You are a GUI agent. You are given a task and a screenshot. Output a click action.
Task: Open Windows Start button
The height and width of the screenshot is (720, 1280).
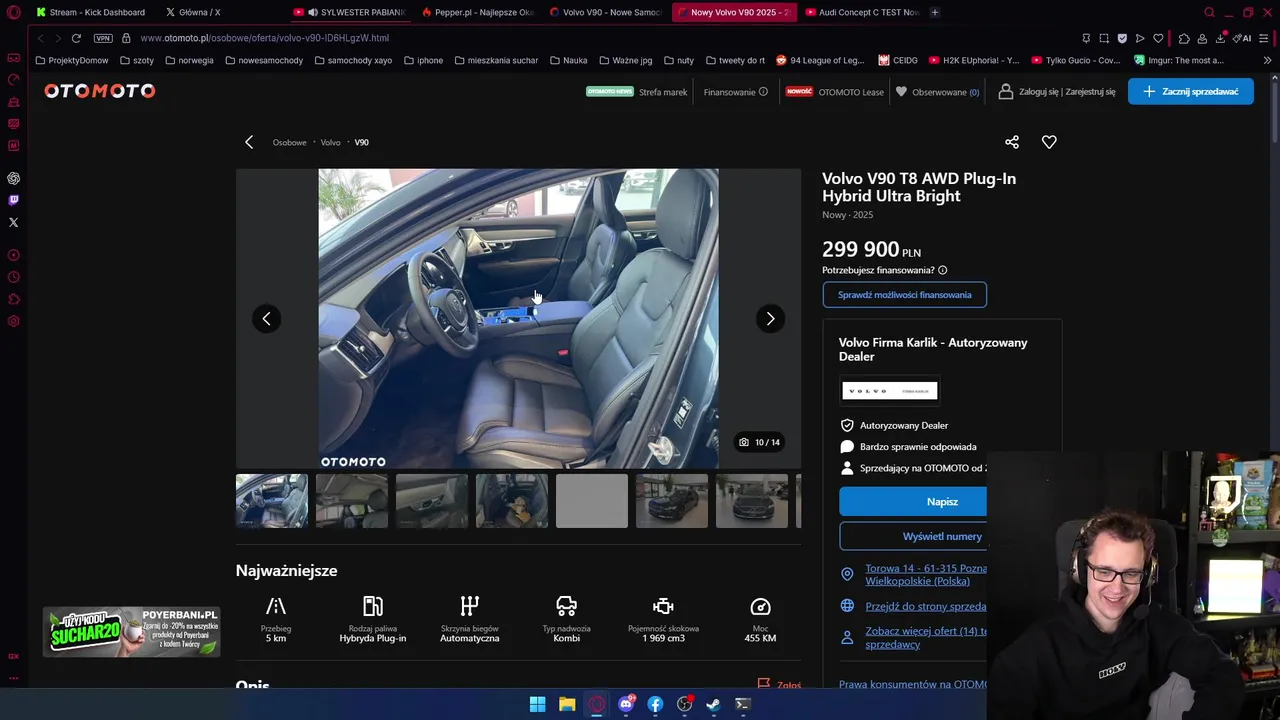click(537, 704)
